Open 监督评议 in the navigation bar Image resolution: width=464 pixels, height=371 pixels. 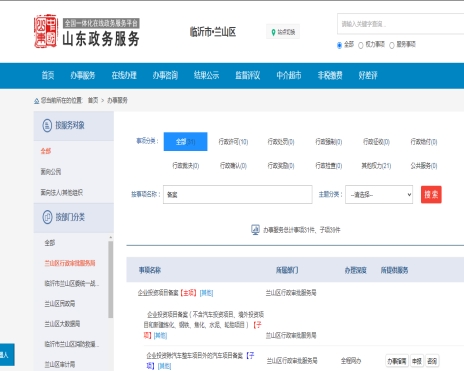(248, 75)
